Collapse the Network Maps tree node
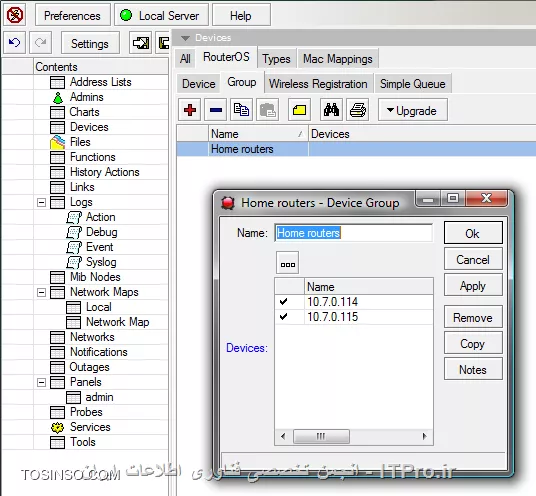 (41, 293)
